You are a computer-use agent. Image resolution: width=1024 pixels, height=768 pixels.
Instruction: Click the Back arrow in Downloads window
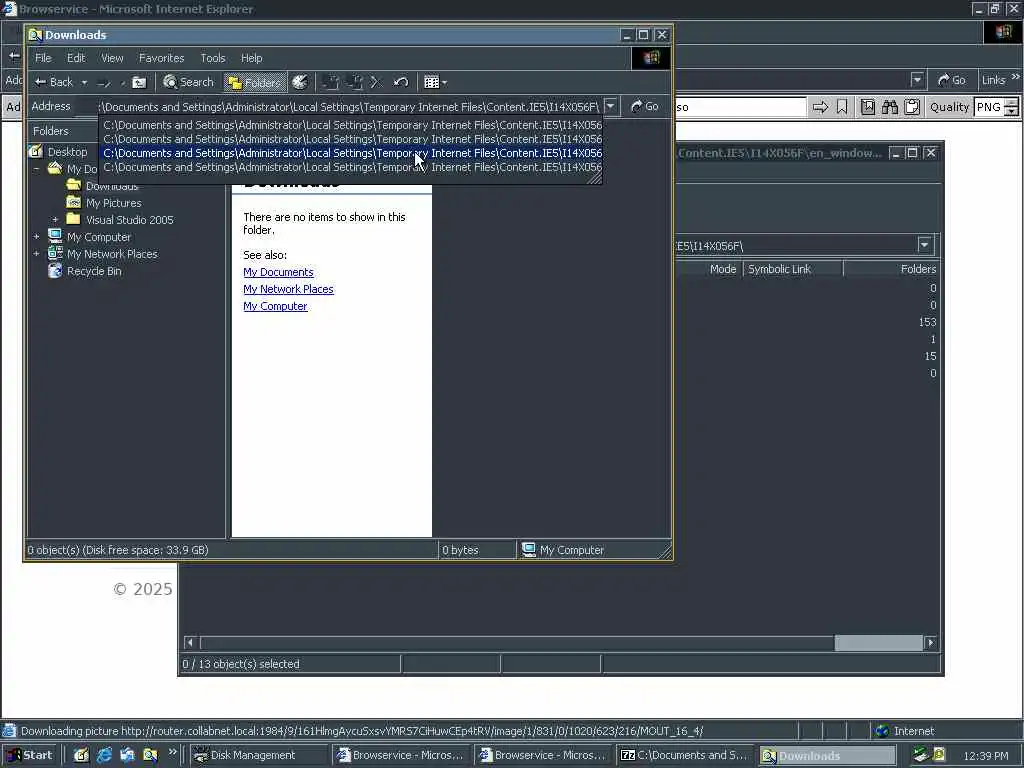pyautogui.click(x=54, y=82)
